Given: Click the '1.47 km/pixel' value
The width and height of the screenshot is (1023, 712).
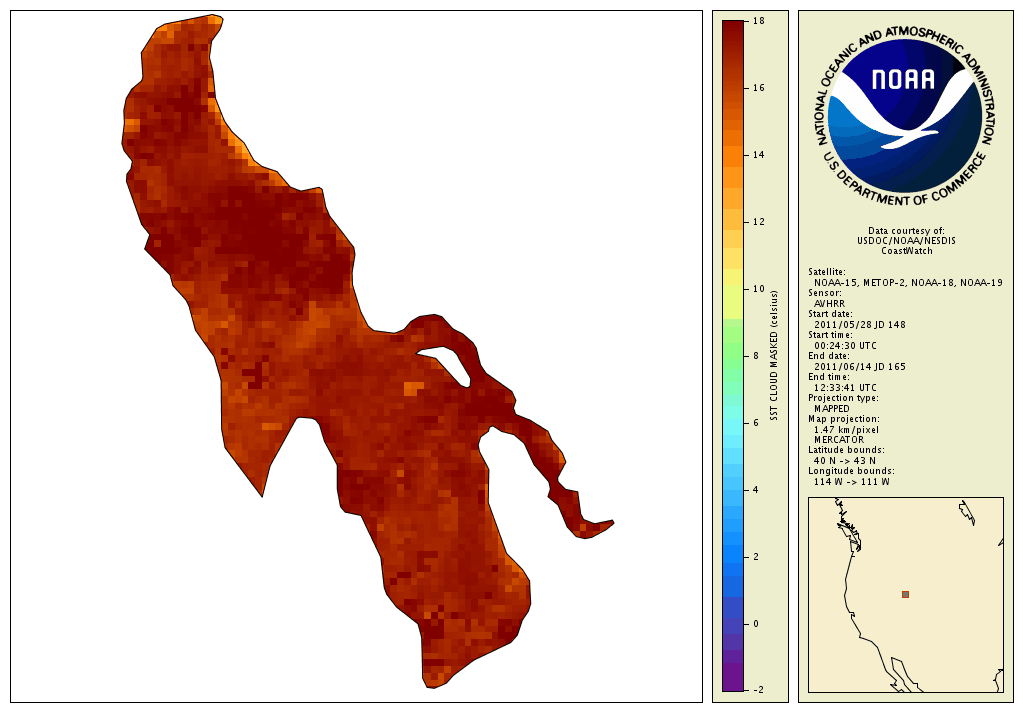Looking at the screenshot, I should click(846, 429).
